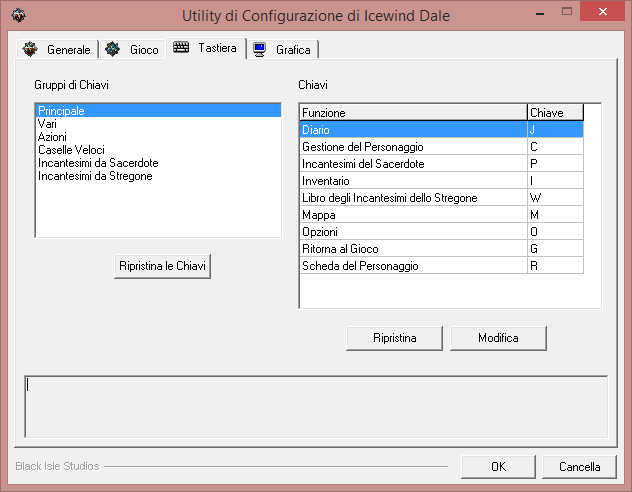Screen dimensions: 632x492
Task: Select the Inventario function row
Action: 441,181
